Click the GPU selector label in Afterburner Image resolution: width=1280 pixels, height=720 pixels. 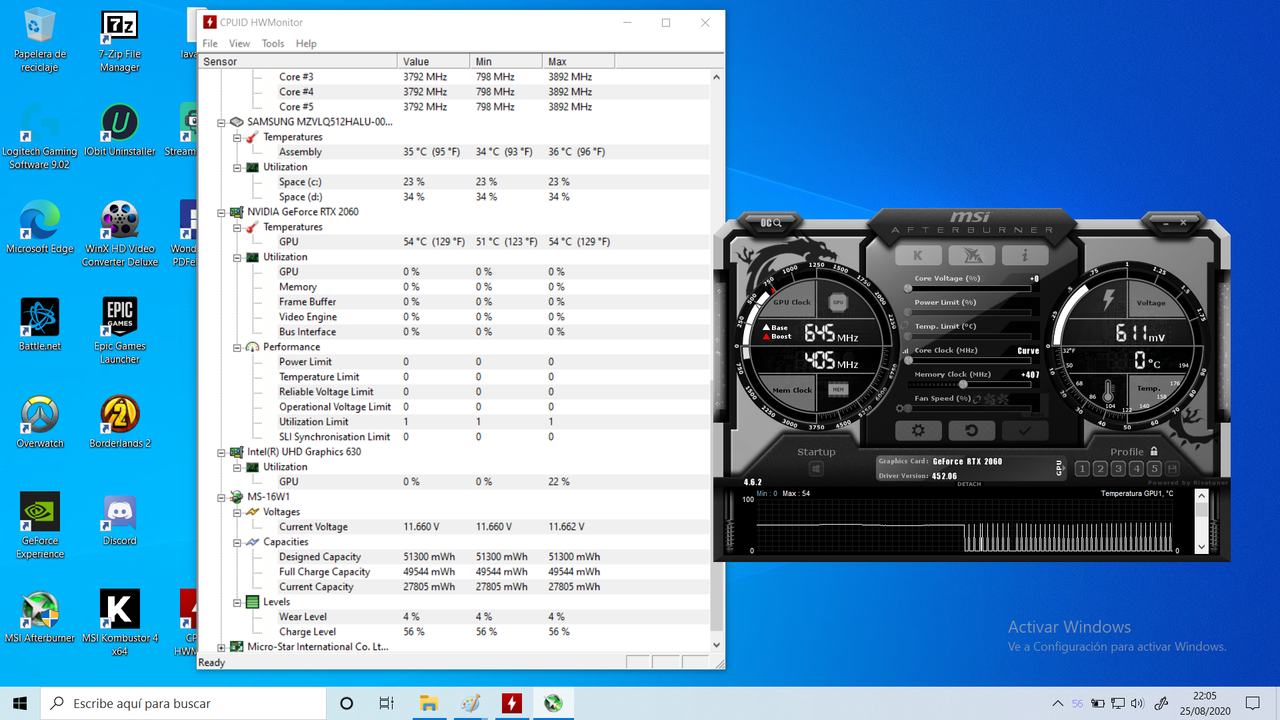pyautogui.click(x=1059, y=467)
